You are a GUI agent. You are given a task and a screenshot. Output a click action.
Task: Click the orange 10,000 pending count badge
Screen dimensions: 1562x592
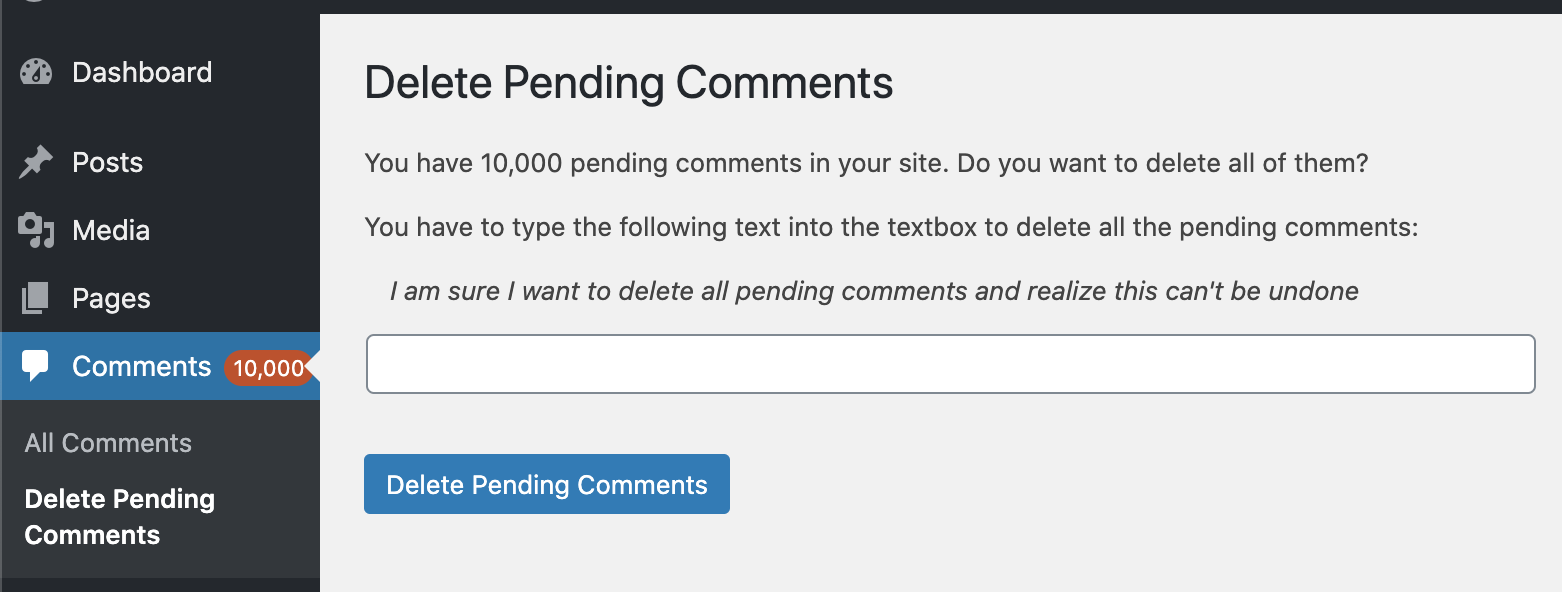(x=267, y=368)
